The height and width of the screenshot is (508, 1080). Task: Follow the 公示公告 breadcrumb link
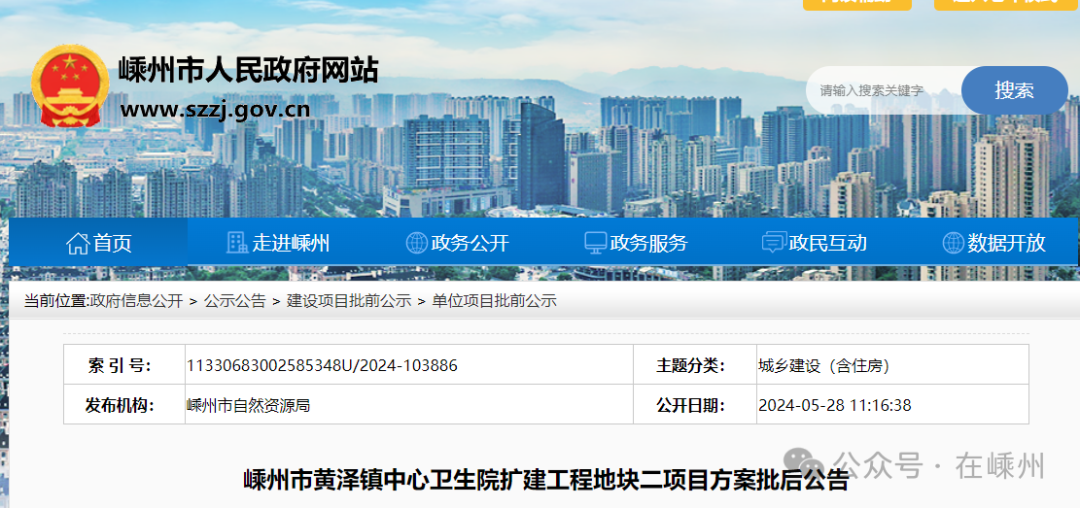pos(235,301)
